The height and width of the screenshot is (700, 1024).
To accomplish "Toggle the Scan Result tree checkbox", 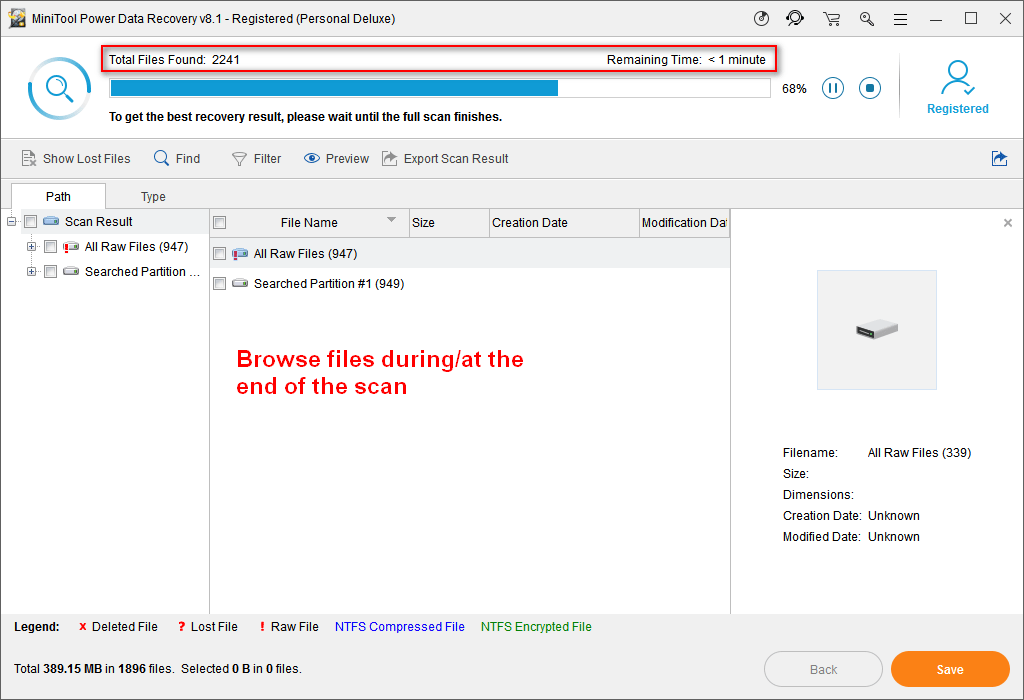I will (31, 221).
